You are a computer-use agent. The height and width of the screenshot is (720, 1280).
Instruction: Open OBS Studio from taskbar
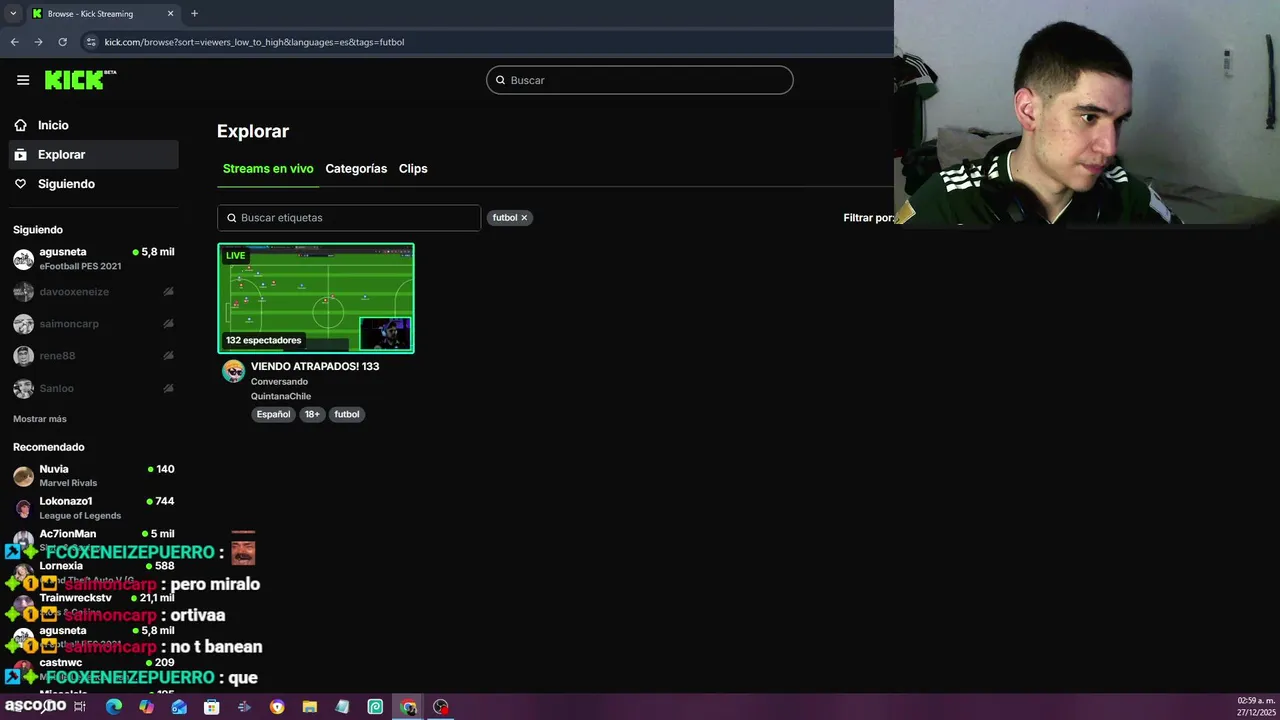[441, 707]
